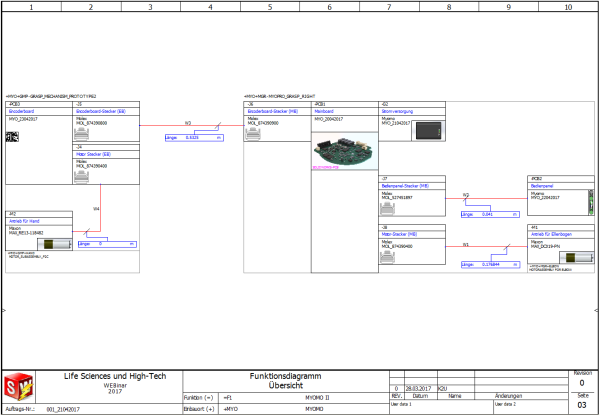Click the User data 1 field
Image resolution: width=600 pixels, height=415 pixels.
pos(442,405)
